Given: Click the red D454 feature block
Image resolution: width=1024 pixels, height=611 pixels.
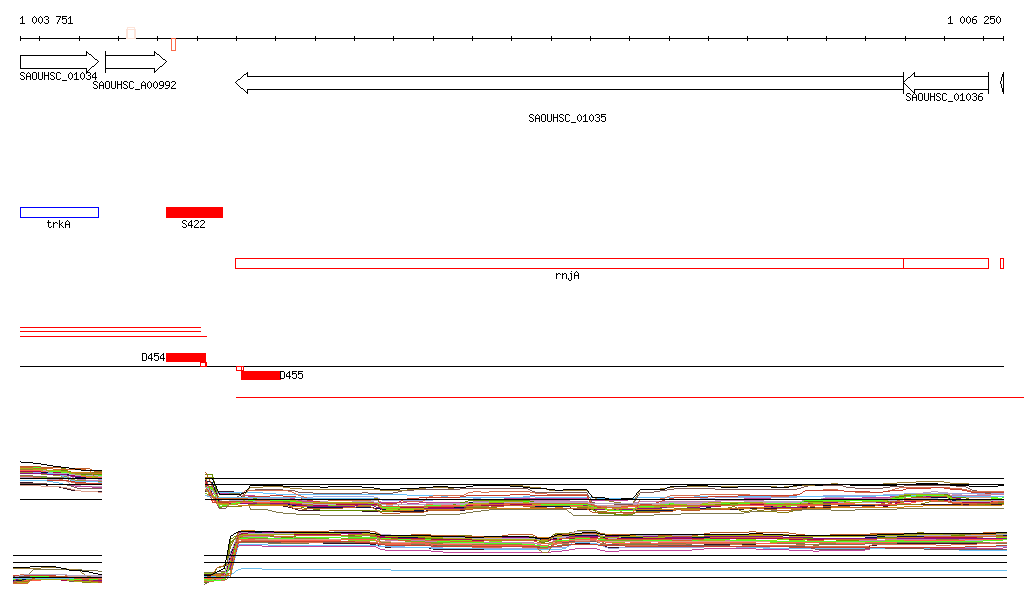Looking at the screenshot, I should 186,357.
